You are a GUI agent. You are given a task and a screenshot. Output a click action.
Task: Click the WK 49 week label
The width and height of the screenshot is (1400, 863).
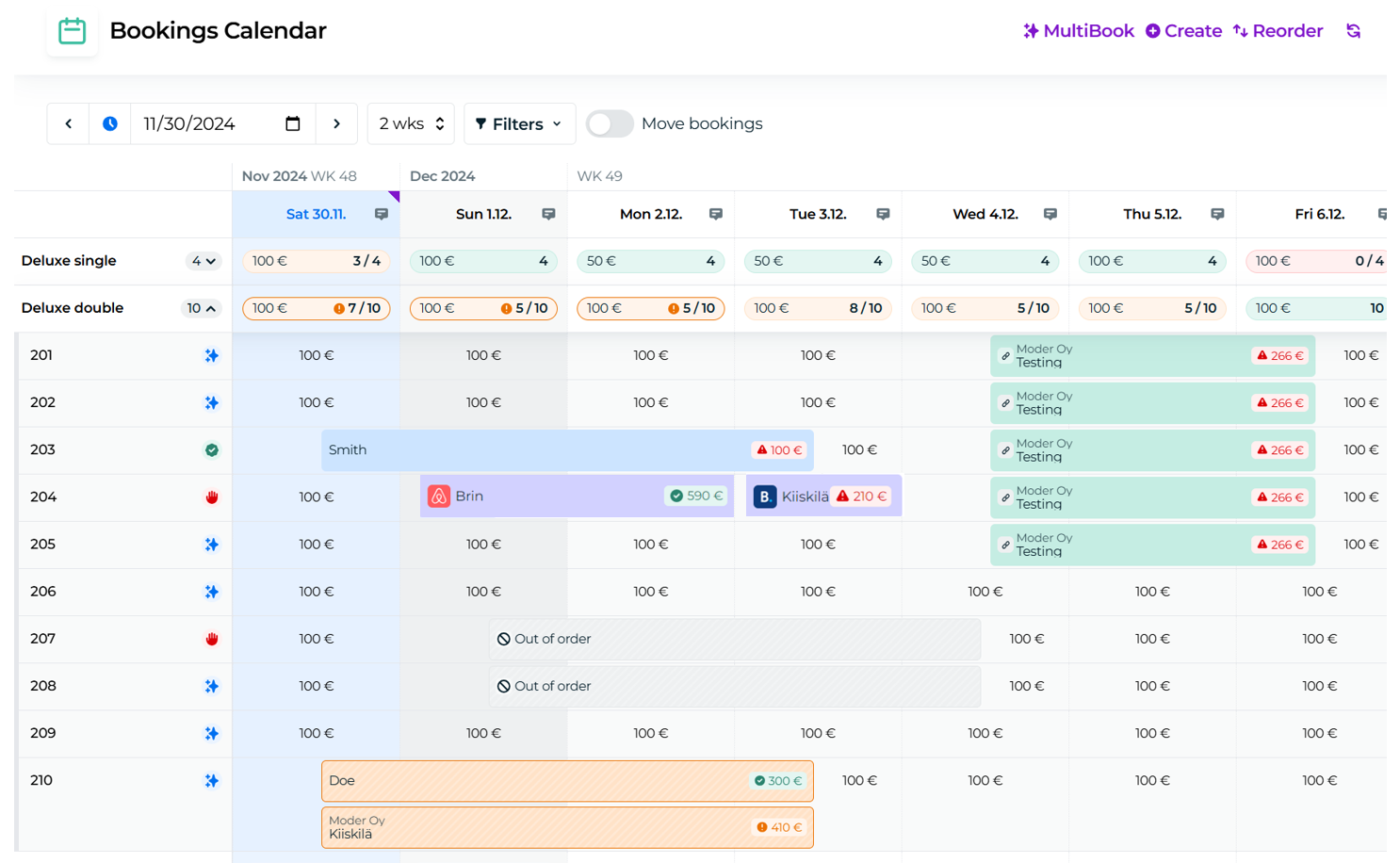click(599, 176)
